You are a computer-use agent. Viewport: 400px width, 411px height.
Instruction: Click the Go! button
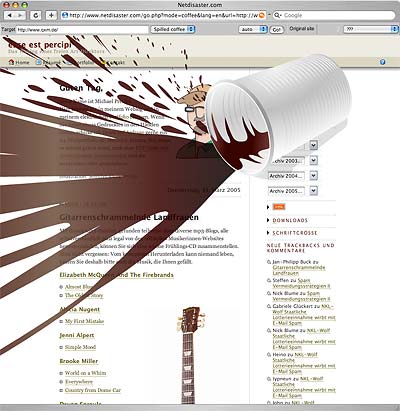click(x=276, y=30)
